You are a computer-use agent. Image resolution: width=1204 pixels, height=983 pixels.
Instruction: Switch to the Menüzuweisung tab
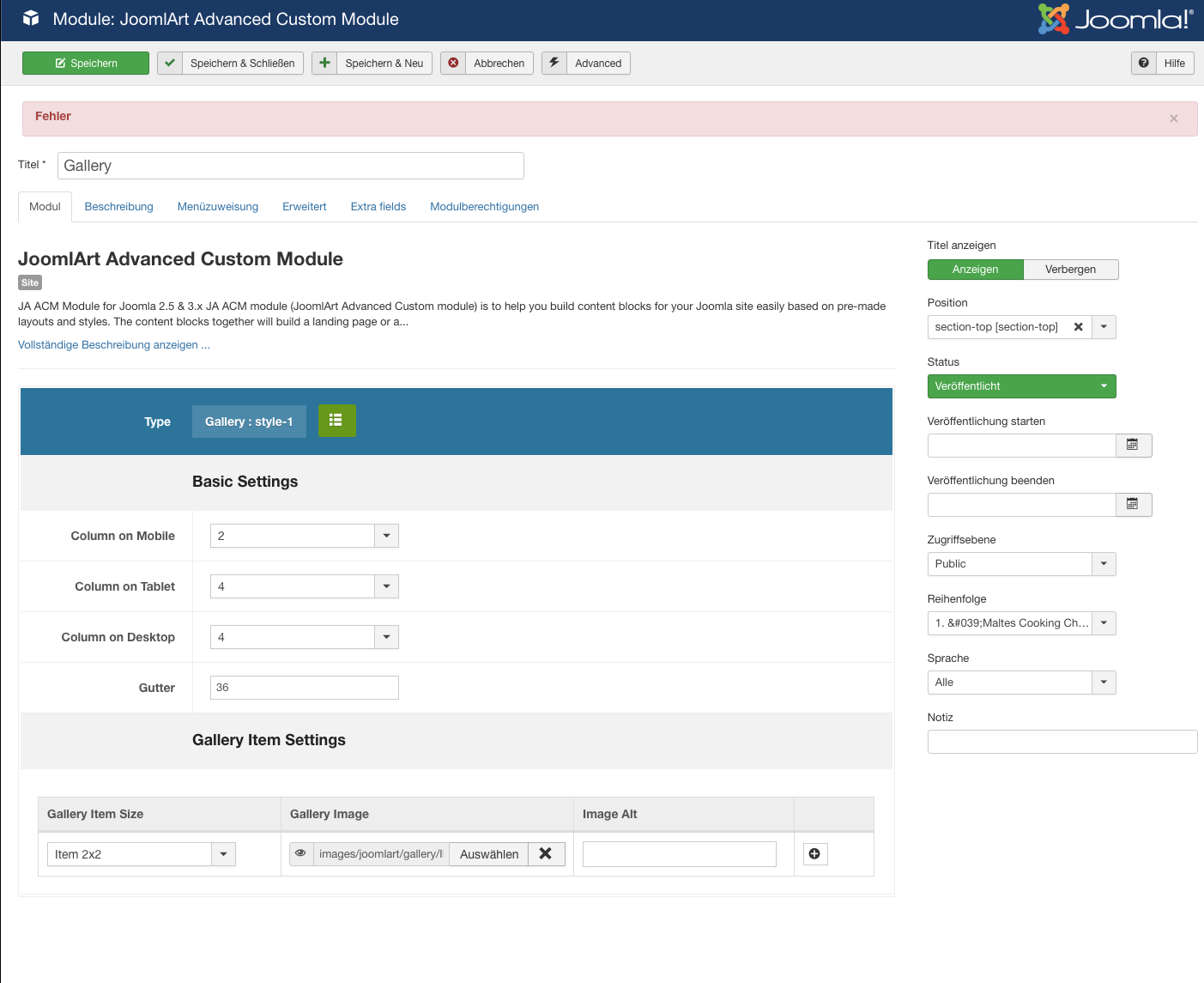click(218, 207)
